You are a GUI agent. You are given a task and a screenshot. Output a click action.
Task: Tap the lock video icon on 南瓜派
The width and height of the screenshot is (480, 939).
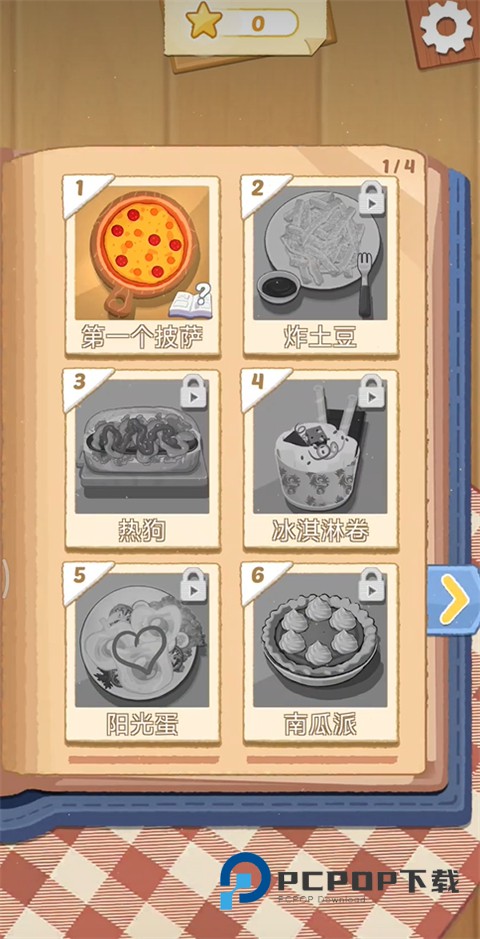coord(371,585)
